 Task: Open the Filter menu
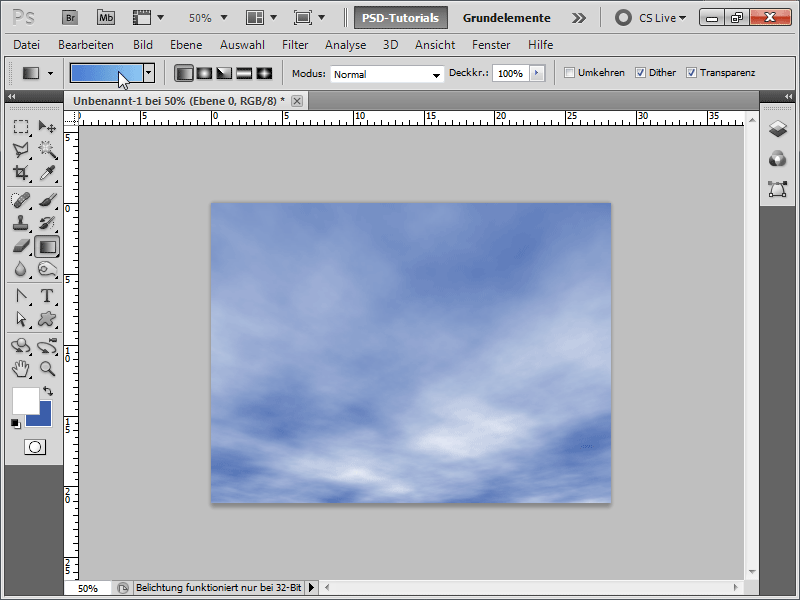click(295, 45)
